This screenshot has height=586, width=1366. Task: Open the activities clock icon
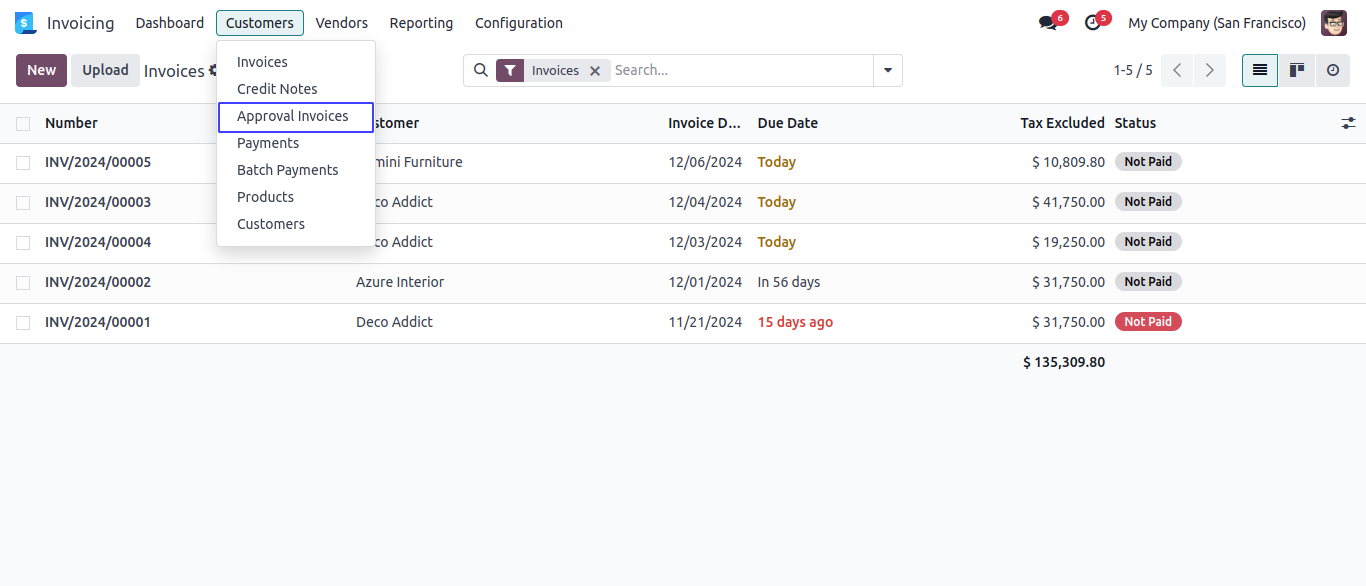[1092, 23]
